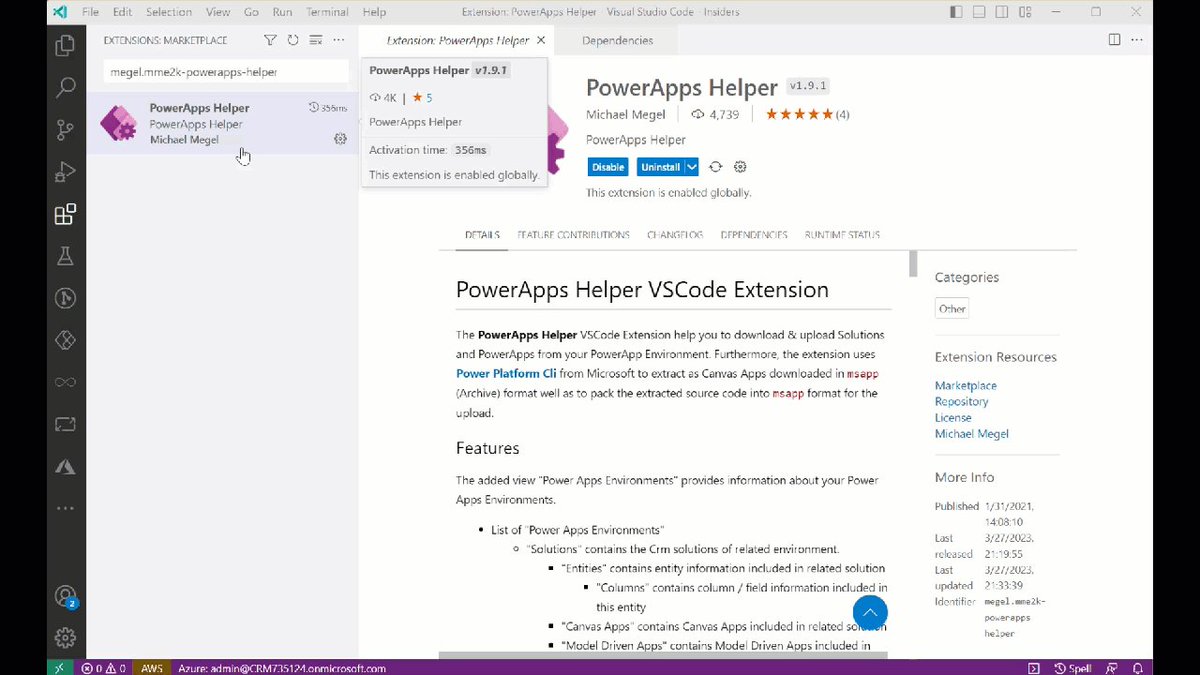Image resolution: width=1200 pixels, height=675 pixels.
Task: Disable the PowerApps Helper extension
Action: 608,167
